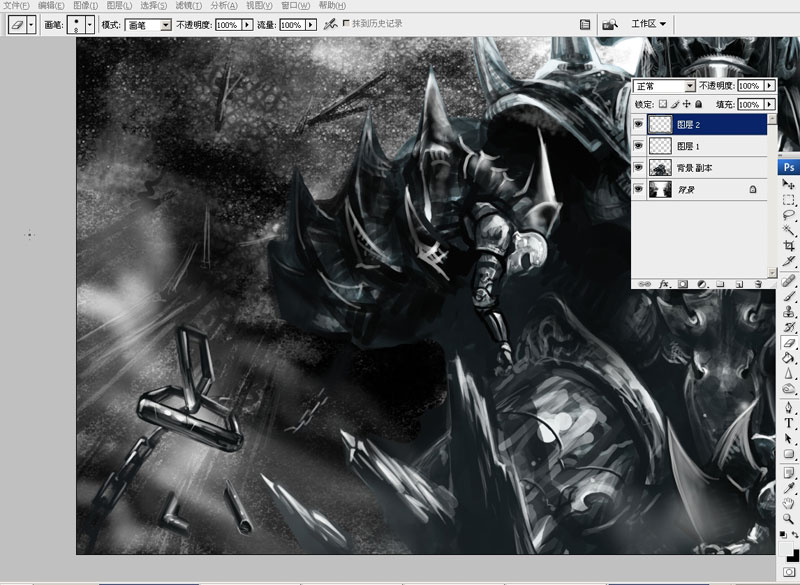
Task: Open 滤镜(T) menu
Action: pyautogui.click(x=189, y=6)
